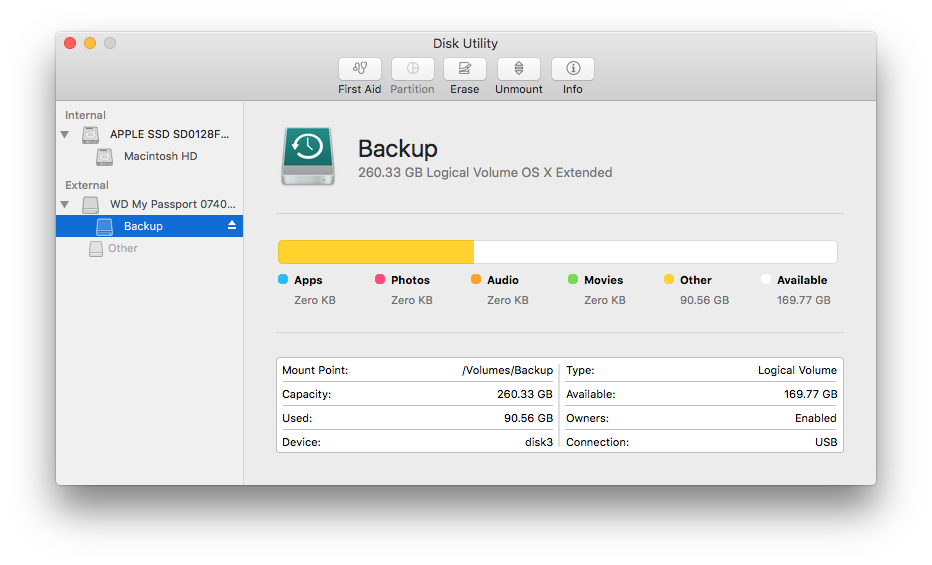Click the 260.33 GB Logical Volume subtitle
The height and width of the screenshot is (565, 932).
point(485,173)
